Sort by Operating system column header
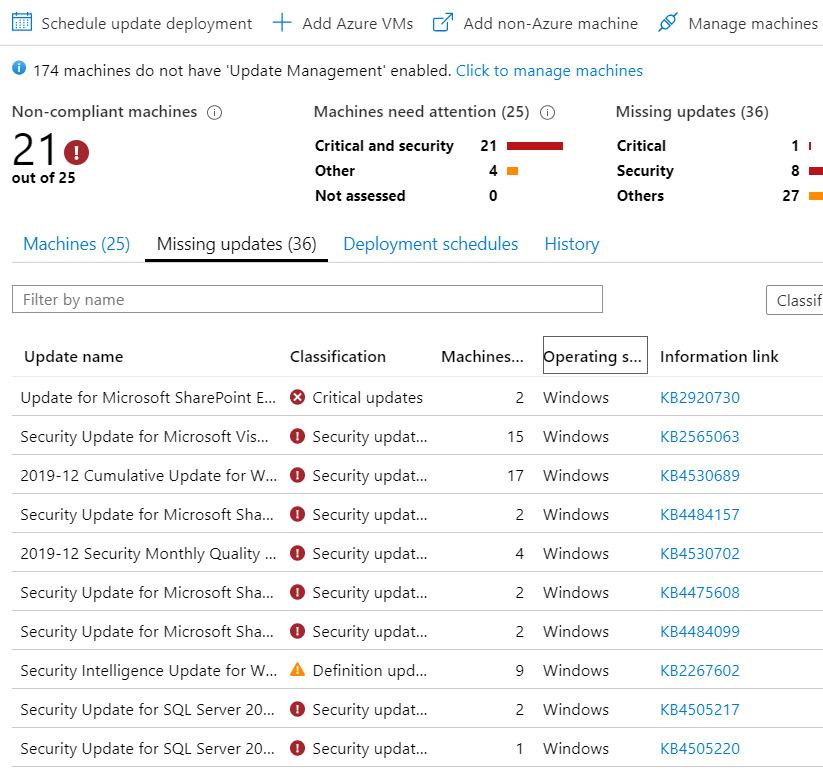Screen dimensions: 823x776 (x=594, y=356)
